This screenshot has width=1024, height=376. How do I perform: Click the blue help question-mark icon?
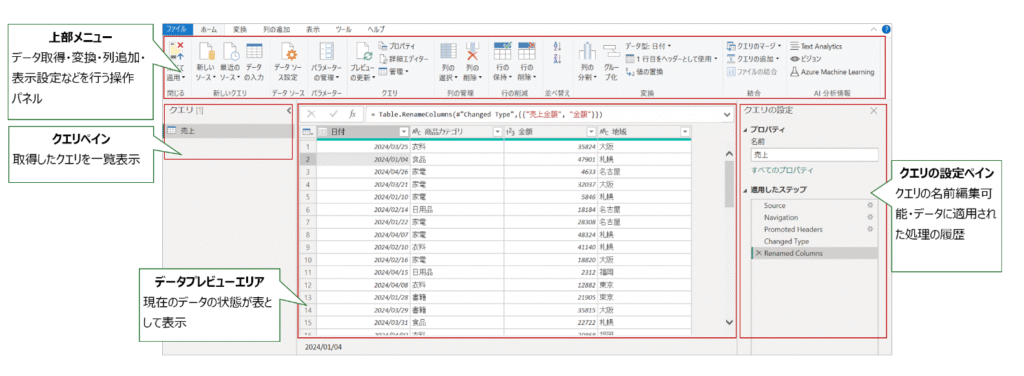tap(886, 29)
